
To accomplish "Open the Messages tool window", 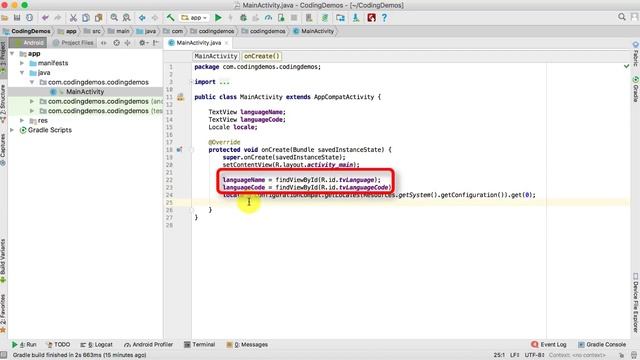I will (x=247, y=344).
